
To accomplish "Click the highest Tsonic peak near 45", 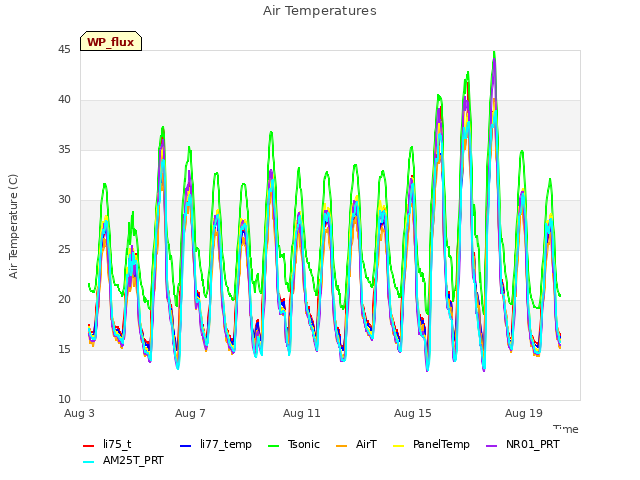I will [x=494, y=52].
